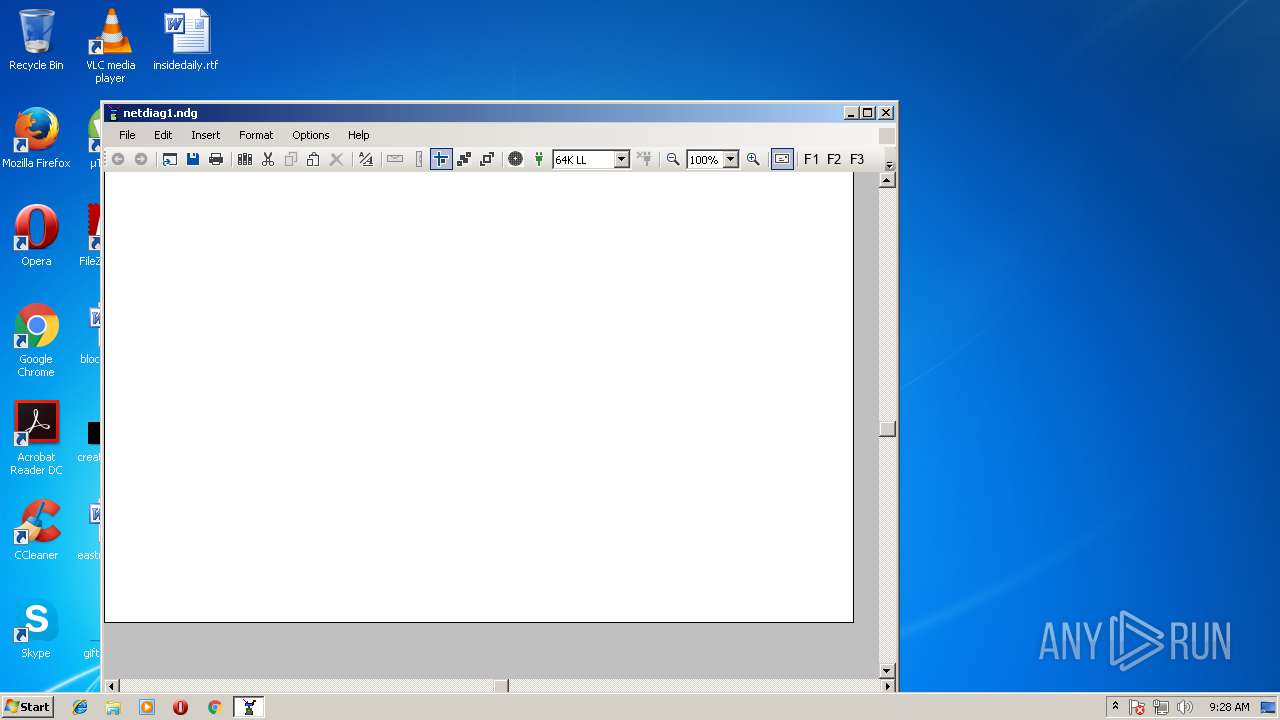Toggle the snap alignment cross icon

point(441,159)
